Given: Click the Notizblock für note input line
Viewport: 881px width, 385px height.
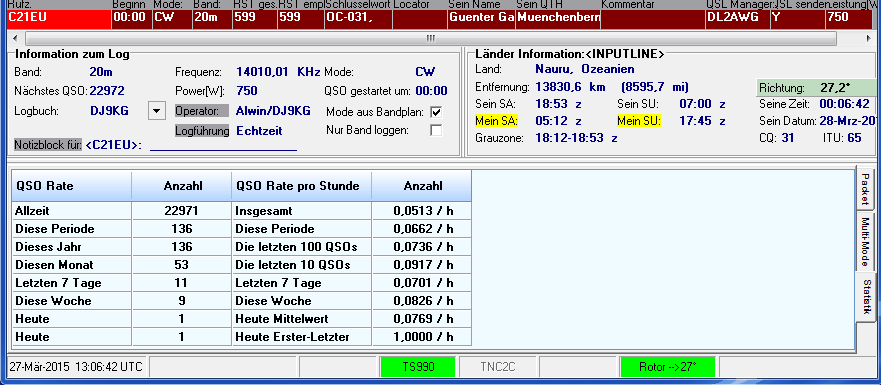Looking at the screenshot, I should click(x=223, y=146).
